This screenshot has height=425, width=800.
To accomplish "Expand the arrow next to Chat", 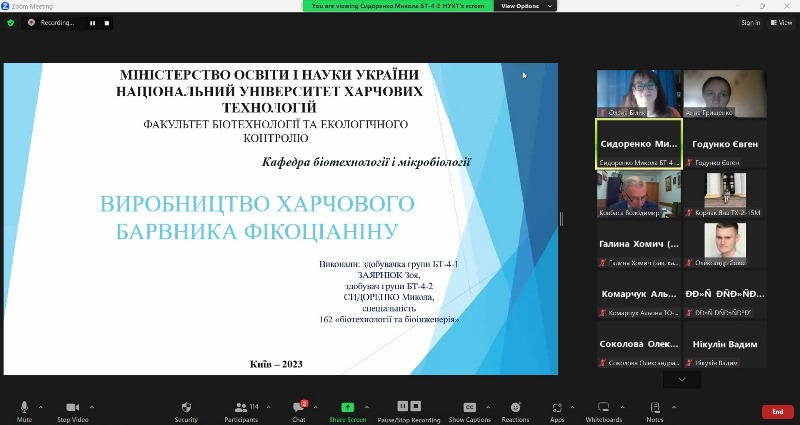I will pos(315,407).
